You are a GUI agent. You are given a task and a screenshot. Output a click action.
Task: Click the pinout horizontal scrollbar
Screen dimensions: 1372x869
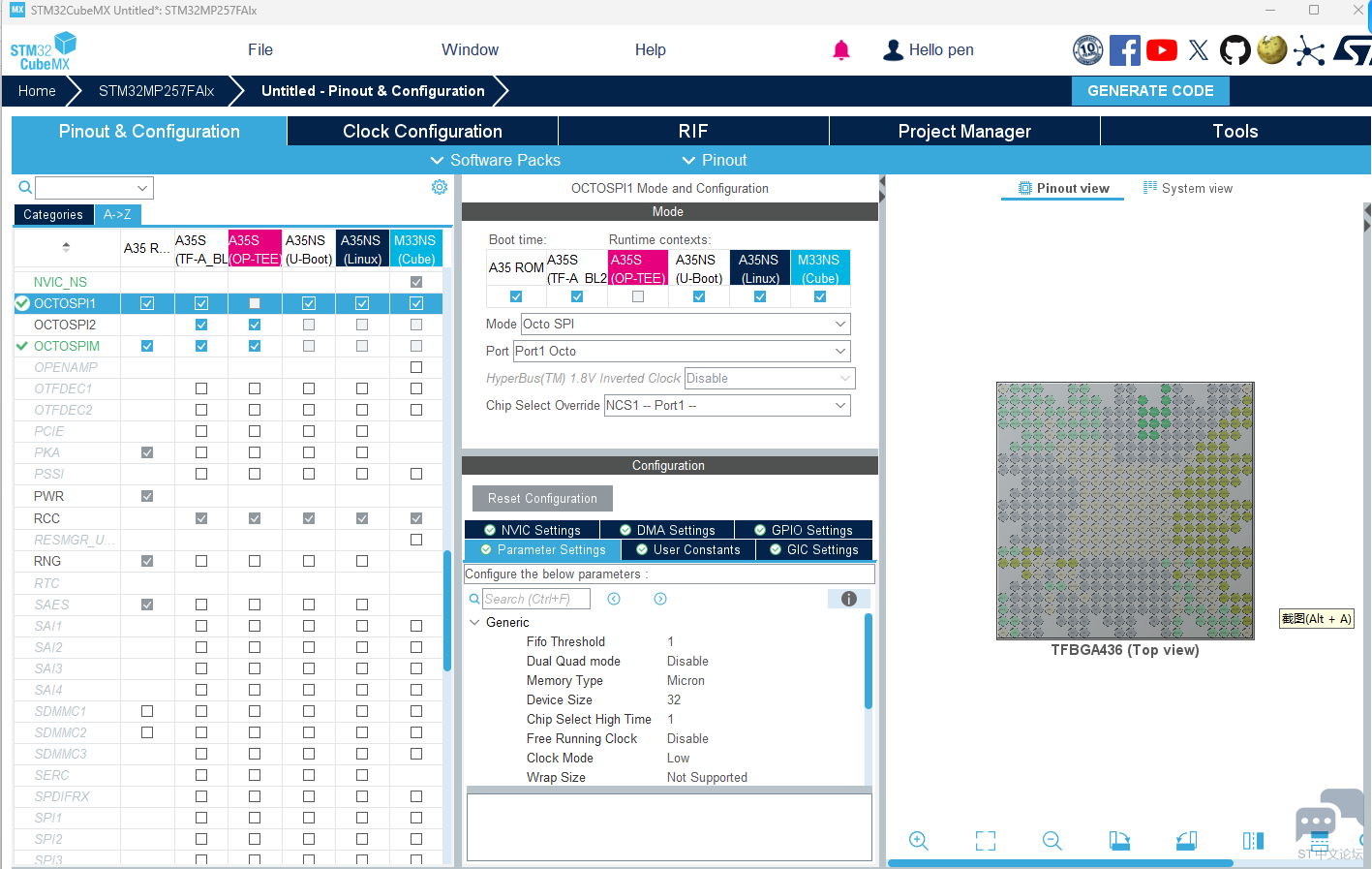1060,862
